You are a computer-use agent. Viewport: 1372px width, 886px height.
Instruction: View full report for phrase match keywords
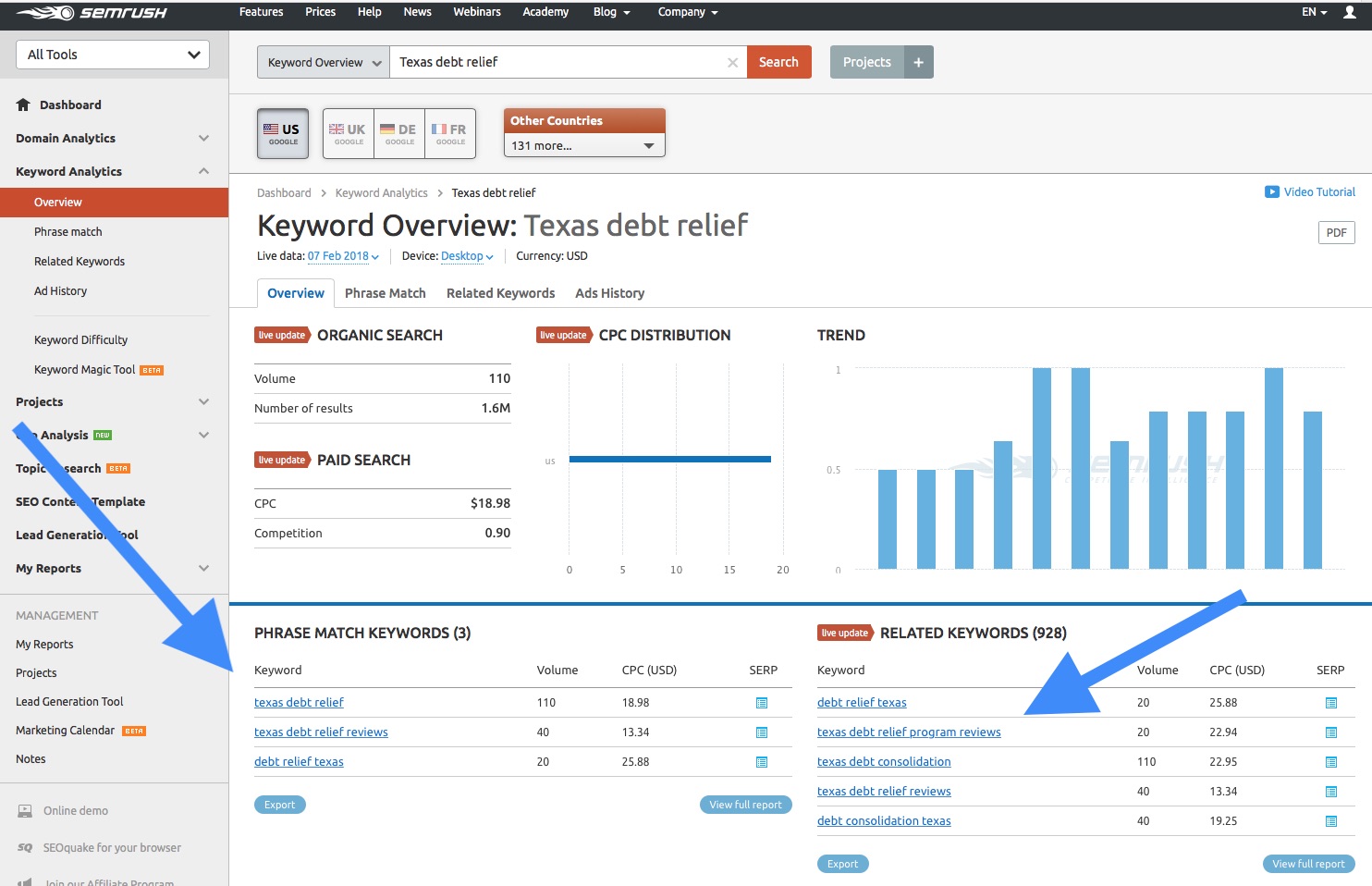[745, 805]
